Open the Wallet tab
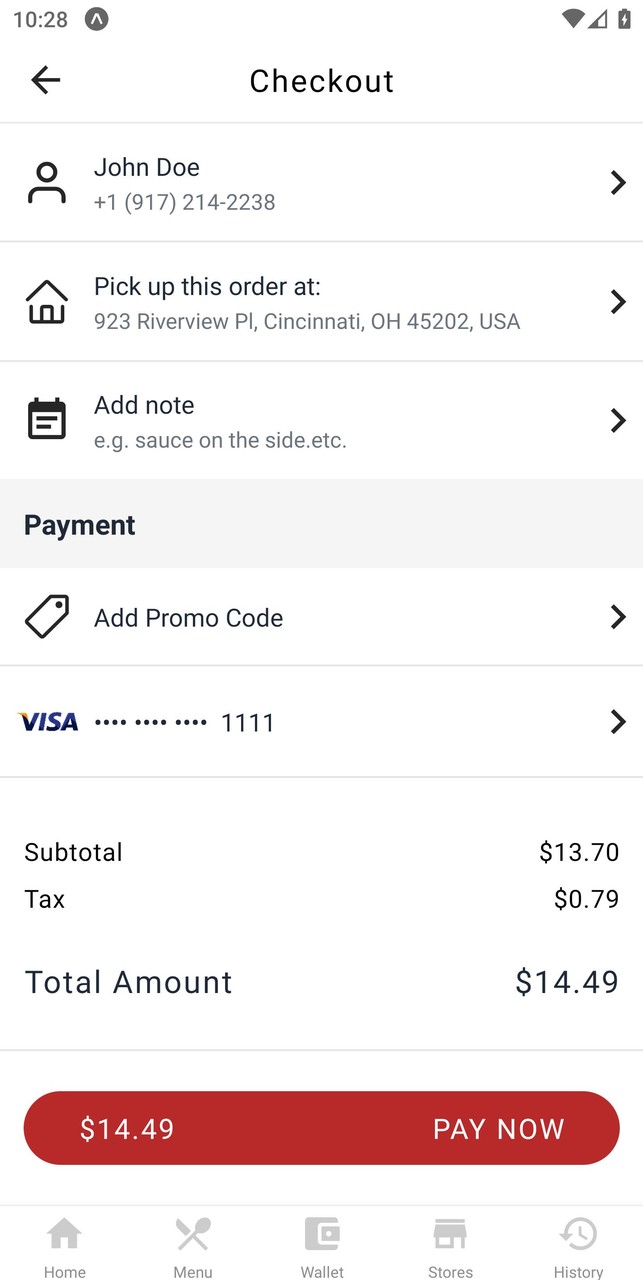Viewport: 643px width, 1280px height. [322, 1246]
